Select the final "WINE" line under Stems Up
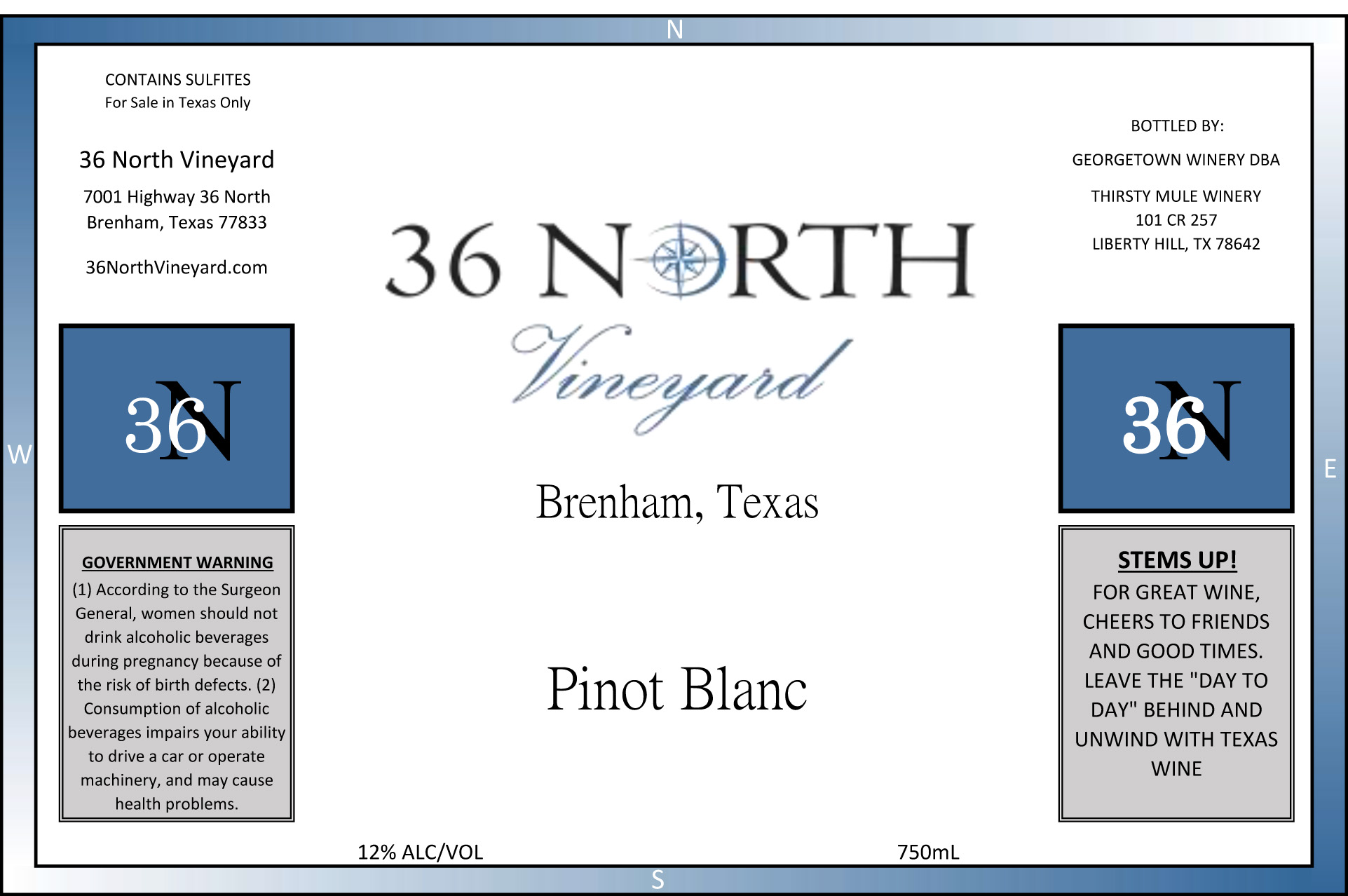Screen dimensions: 1348x896 click(x=1176, y=769)
